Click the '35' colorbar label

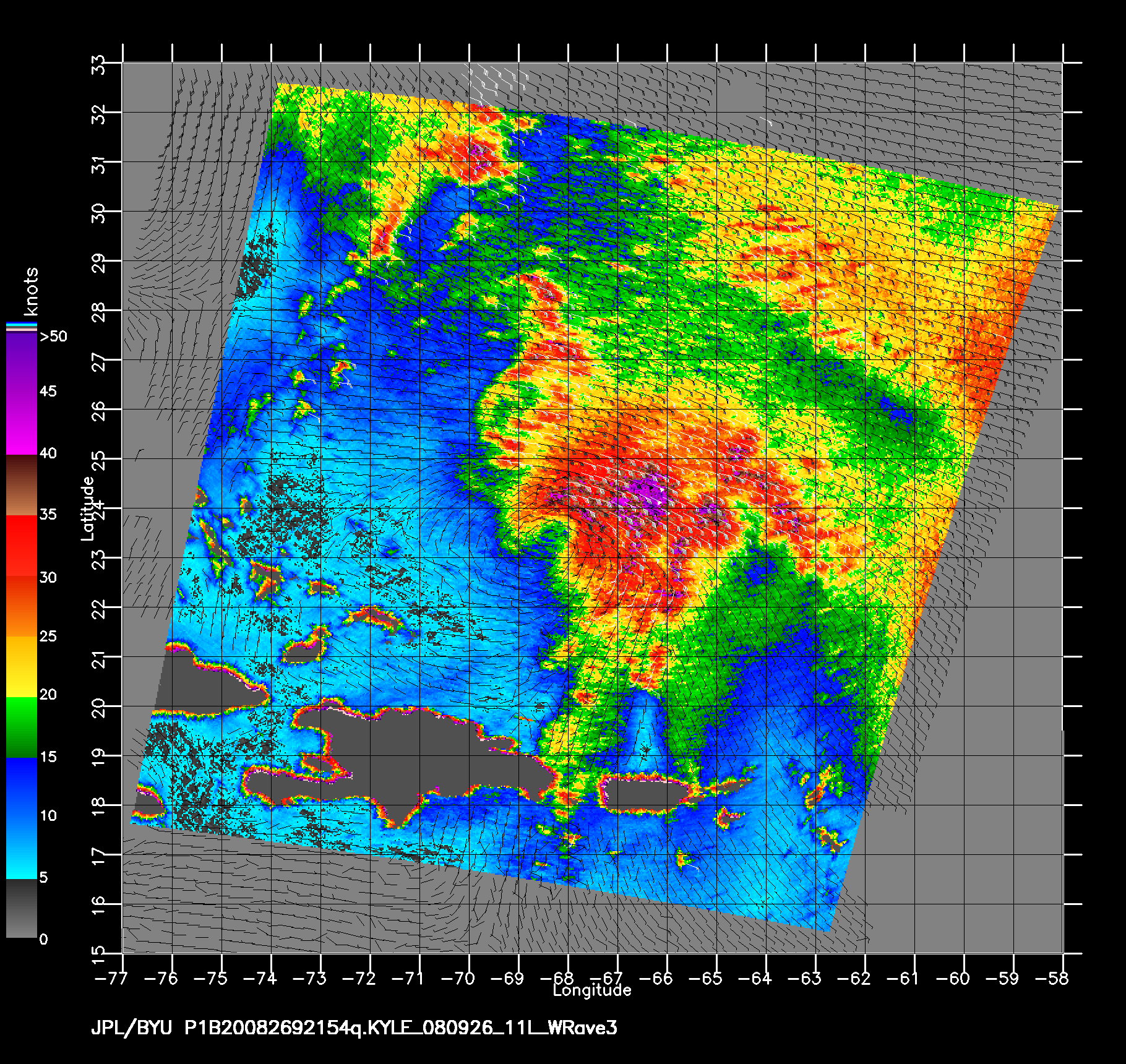(48, 514)
